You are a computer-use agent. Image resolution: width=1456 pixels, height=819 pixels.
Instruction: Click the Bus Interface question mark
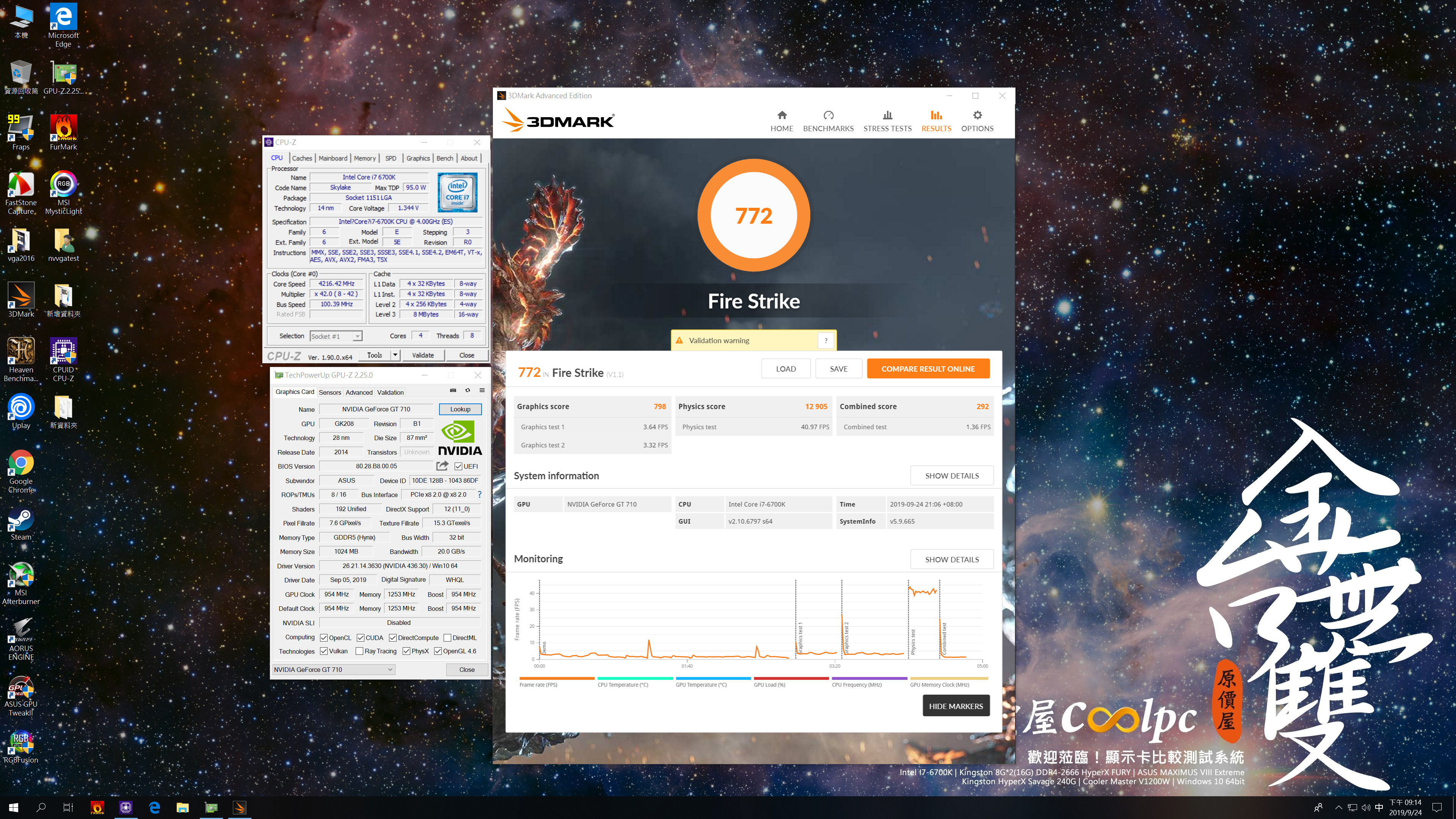click(480, 494)
